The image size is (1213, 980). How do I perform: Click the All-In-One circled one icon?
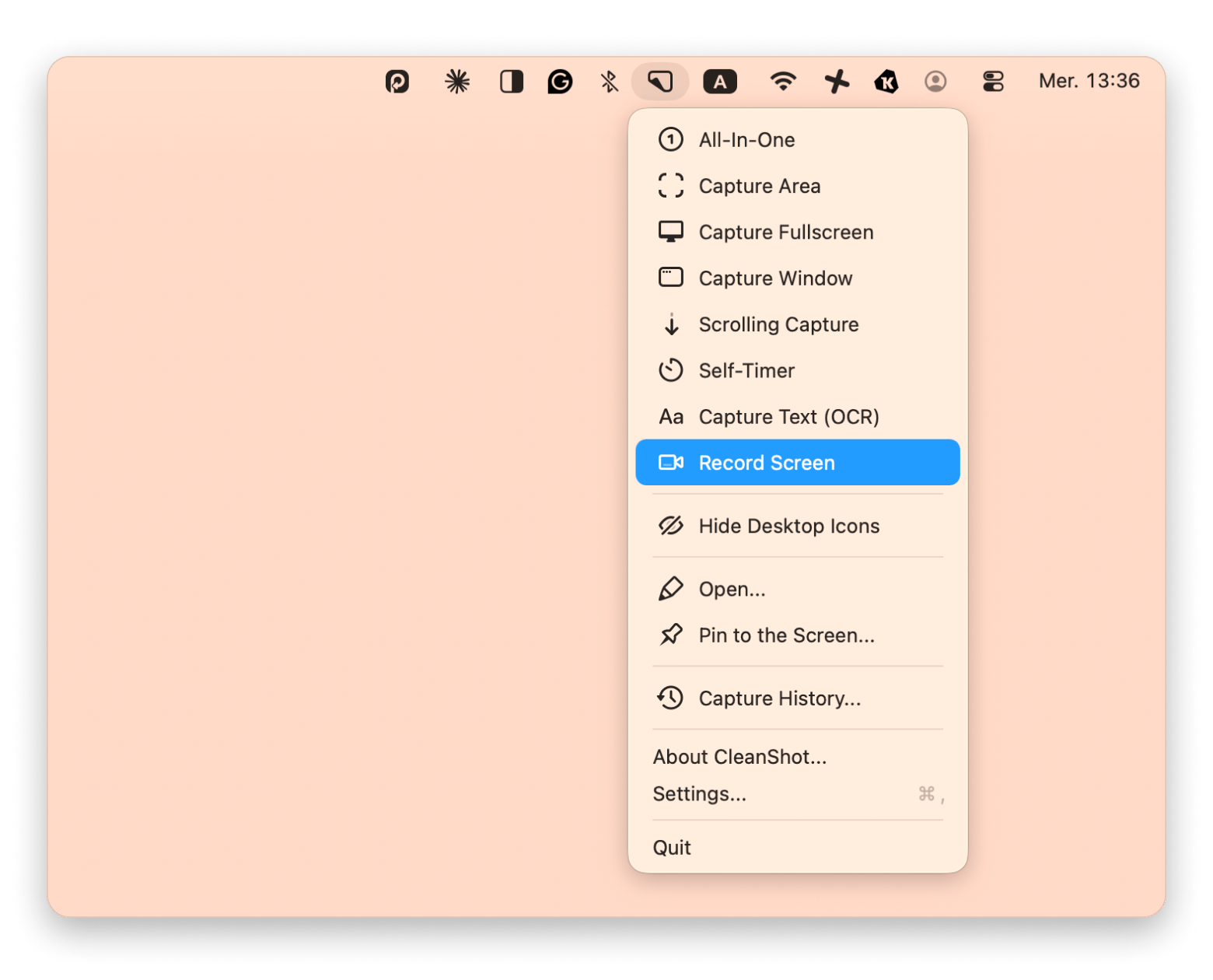click(671, 140)
